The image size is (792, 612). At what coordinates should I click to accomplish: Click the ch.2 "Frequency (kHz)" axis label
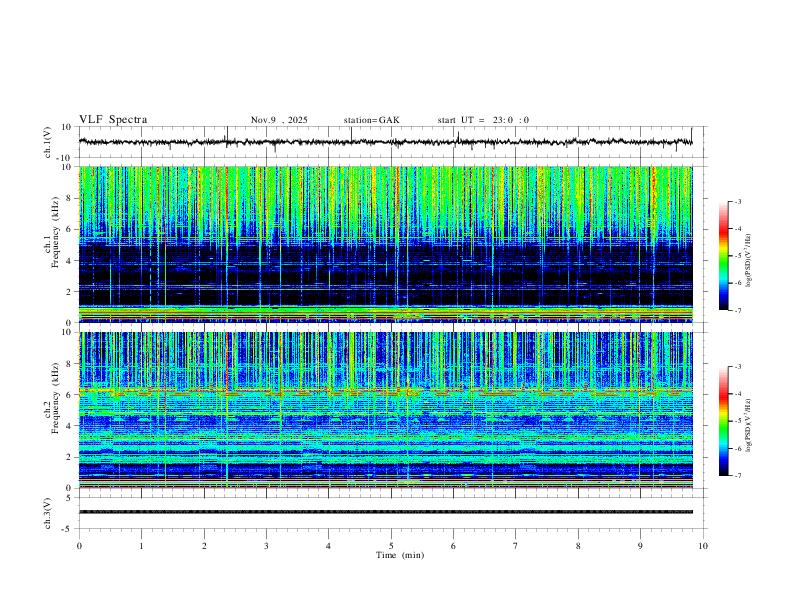(56, 398)
